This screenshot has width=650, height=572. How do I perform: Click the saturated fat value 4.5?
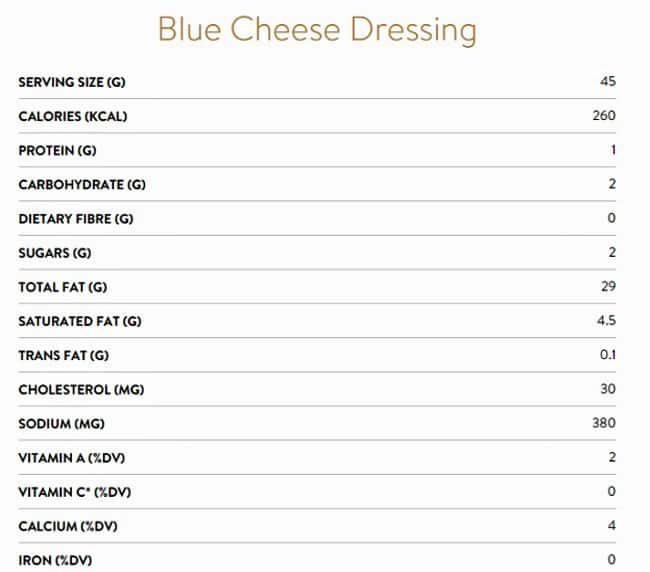click(606, 321)
